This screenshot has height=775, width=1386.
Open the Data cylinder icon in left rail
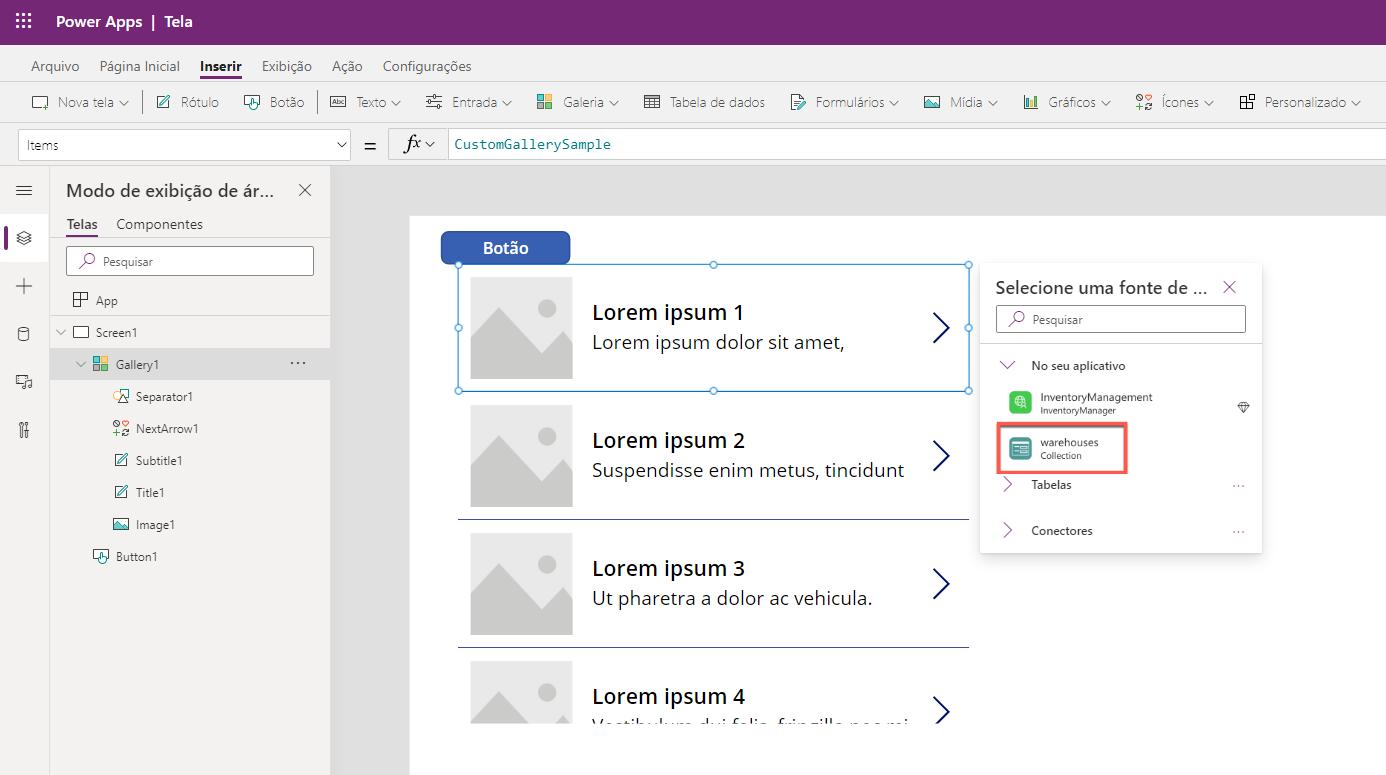(x=24, y=334)
